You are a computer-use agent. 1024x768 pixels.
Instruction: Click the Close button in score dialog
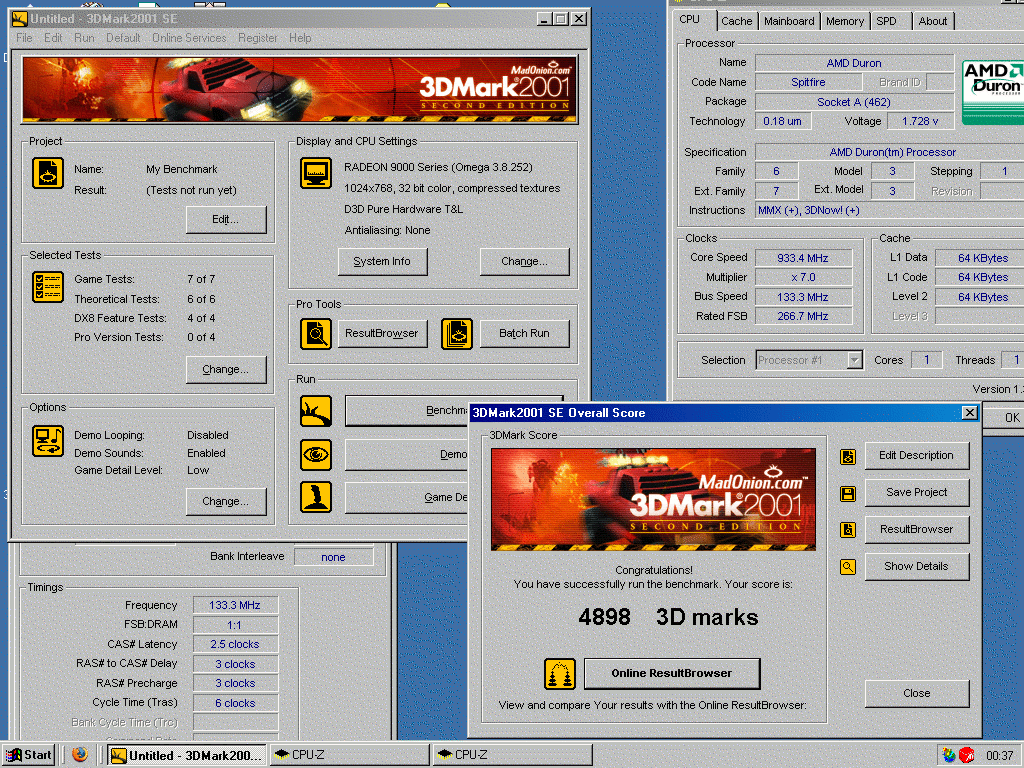(x=916, y=694)
